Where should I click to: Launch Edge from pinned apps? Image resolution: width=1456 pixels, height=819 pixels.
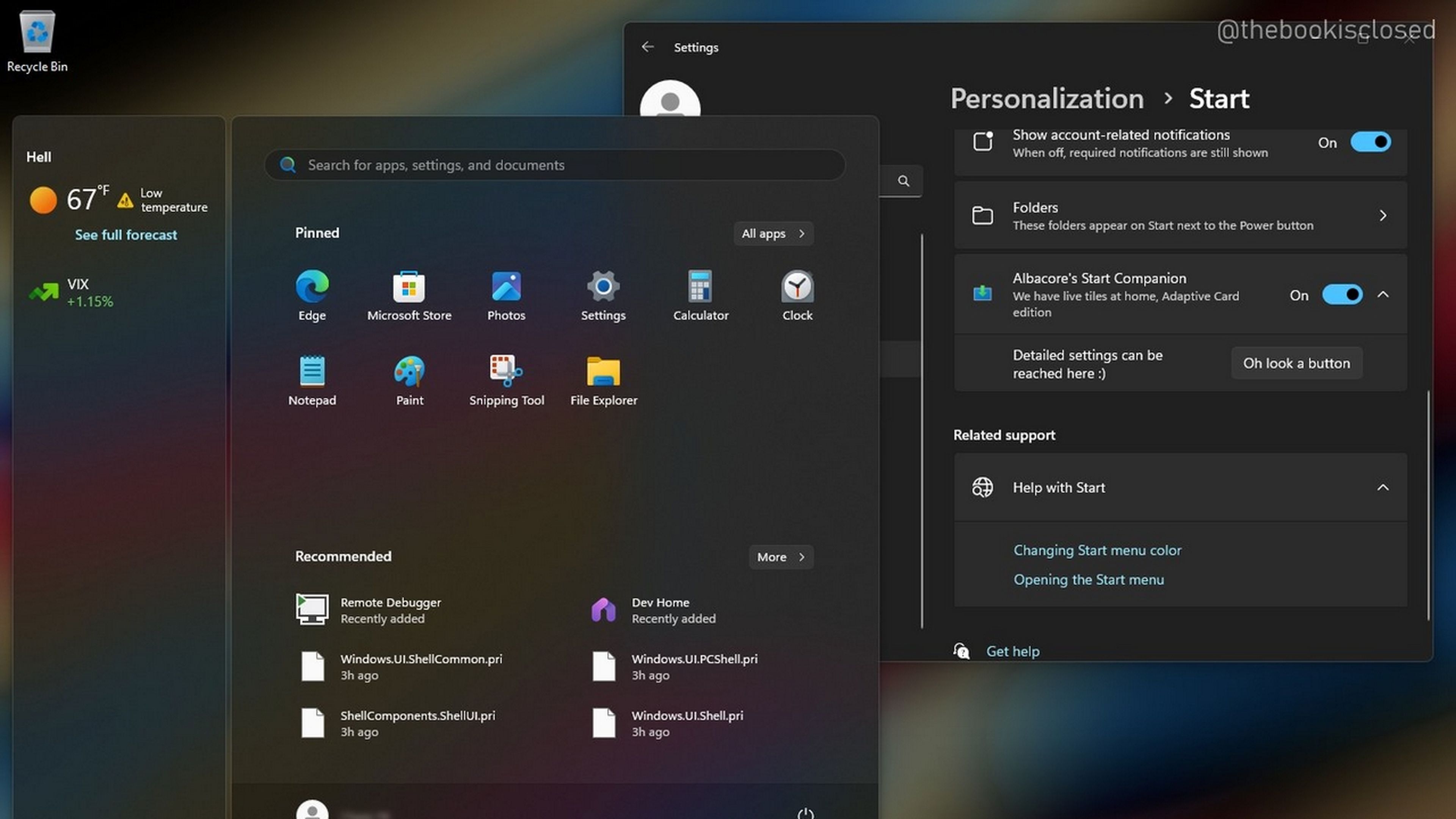click(312, 296)
